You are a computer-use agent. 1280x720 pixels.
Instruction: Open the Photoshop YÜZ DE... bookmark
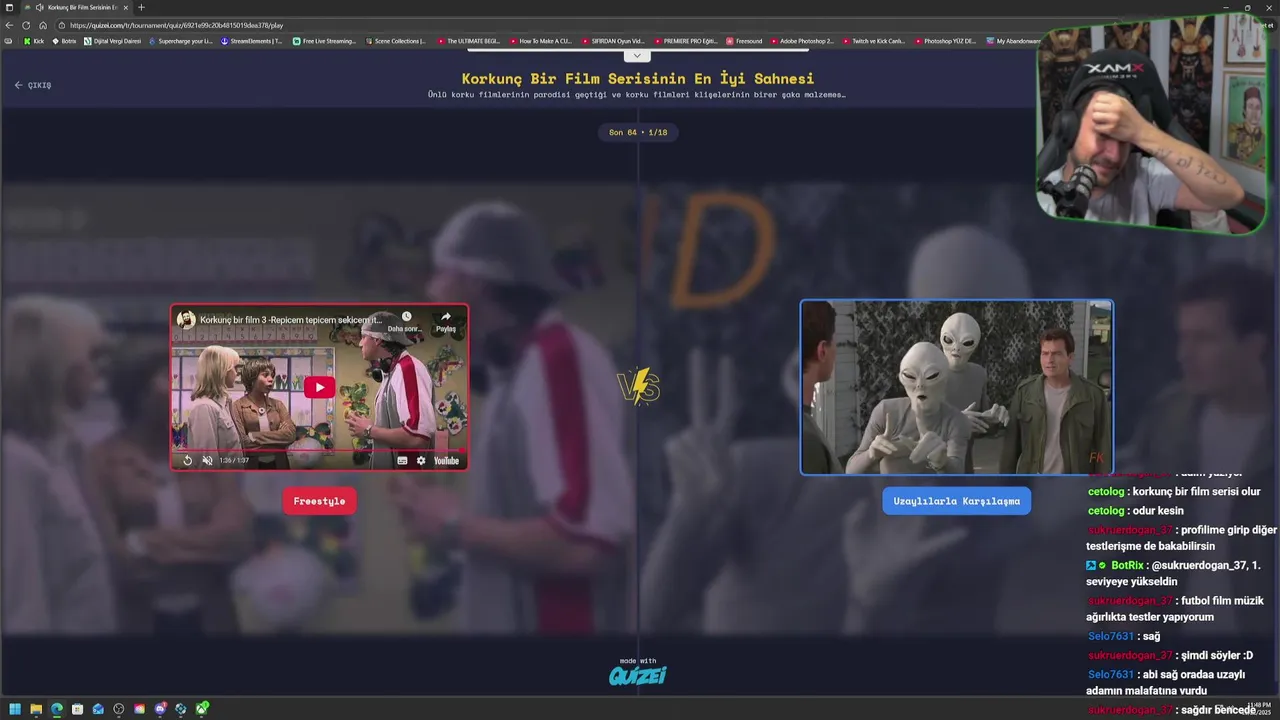click(x=945, y=41)
